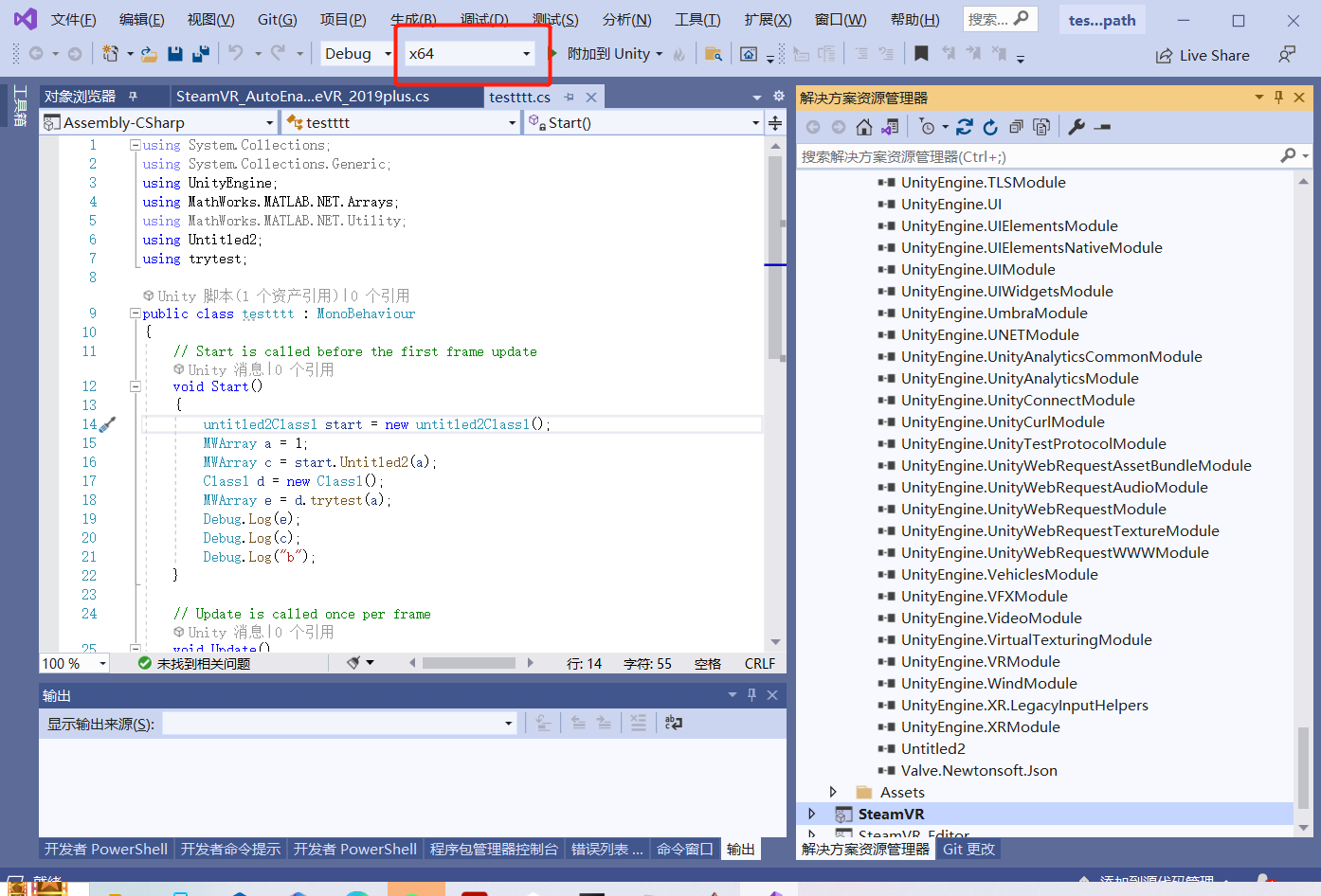
Task: Click the code cleanup broom icon
Action: 353,663
